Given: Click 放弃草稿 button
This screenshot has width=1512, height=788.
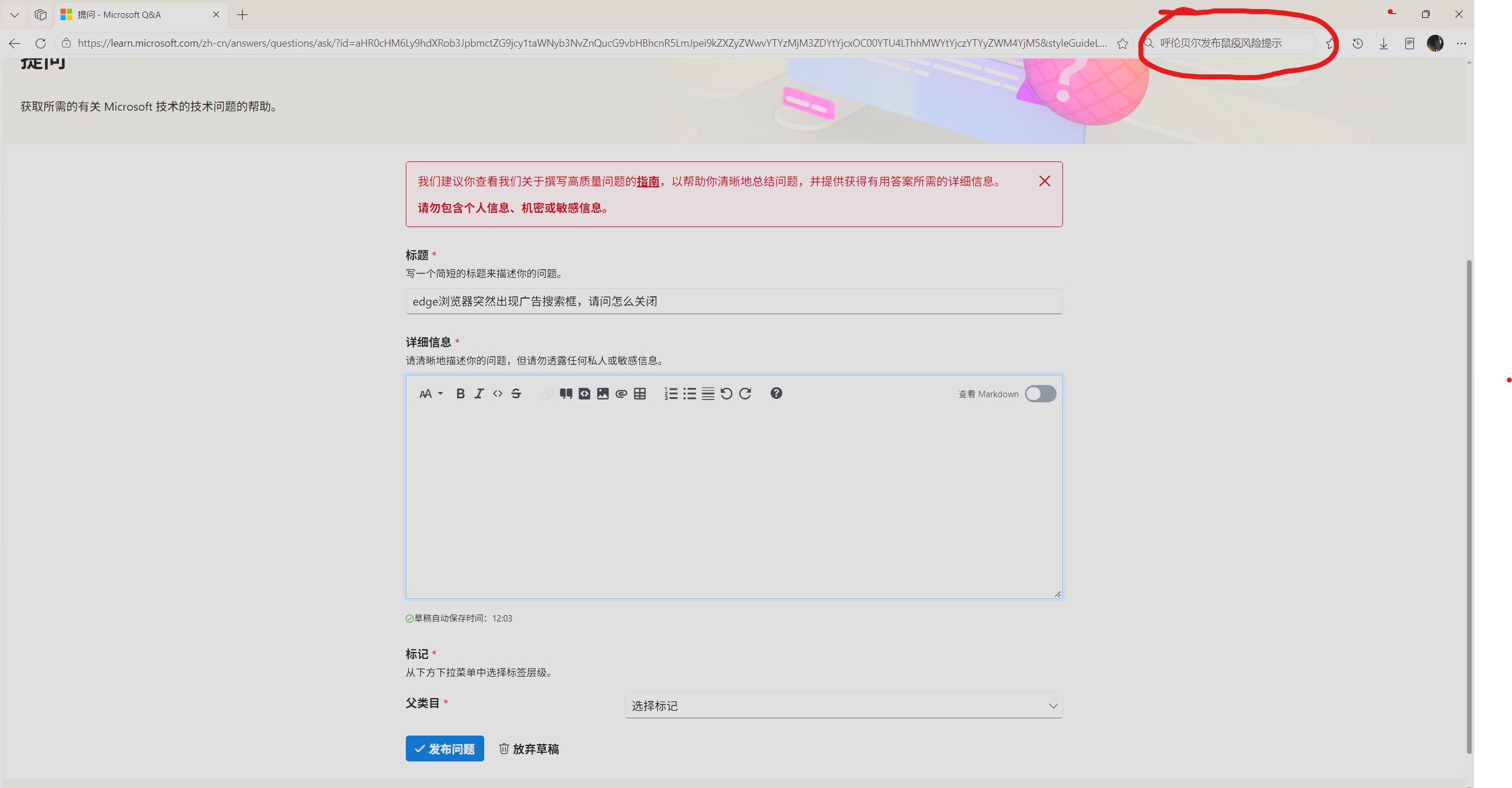Looking at the screenshot, I should (529, 749).
